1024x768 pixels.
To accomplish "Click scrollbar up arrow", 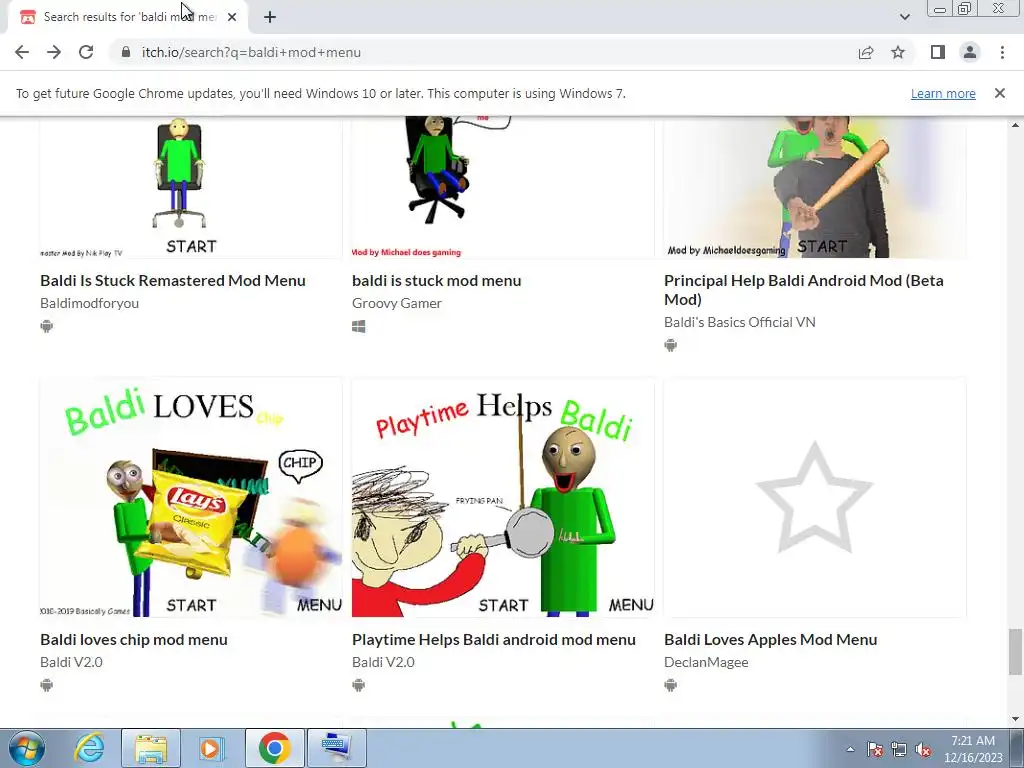I will point(1015,124).
